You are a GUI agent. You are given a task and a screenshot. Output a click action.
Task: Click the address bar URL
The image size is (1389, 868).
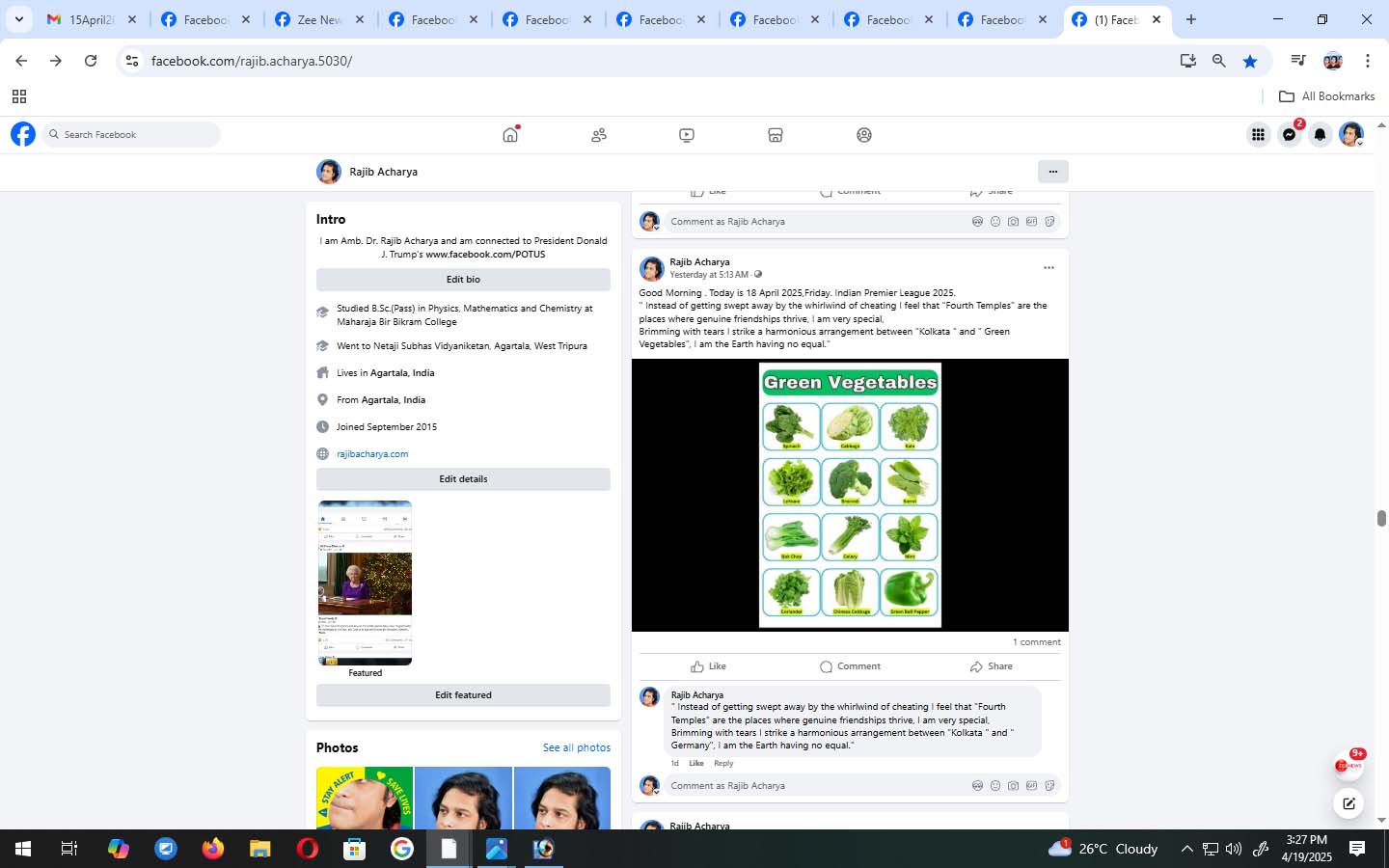coord(252,61)
